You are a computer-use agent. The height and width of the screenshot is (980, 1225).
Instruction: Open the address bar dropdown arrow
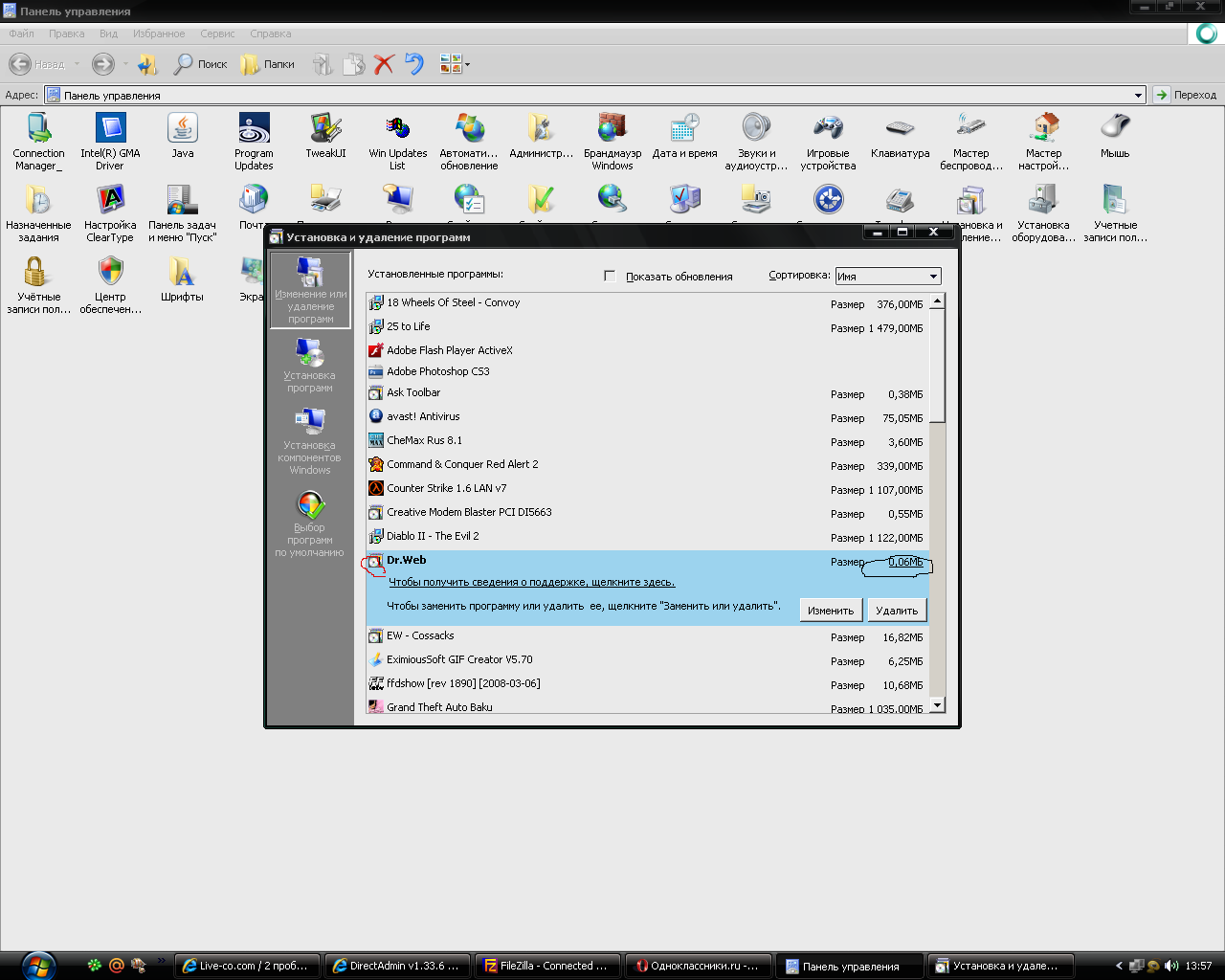tap(1138, 96)
